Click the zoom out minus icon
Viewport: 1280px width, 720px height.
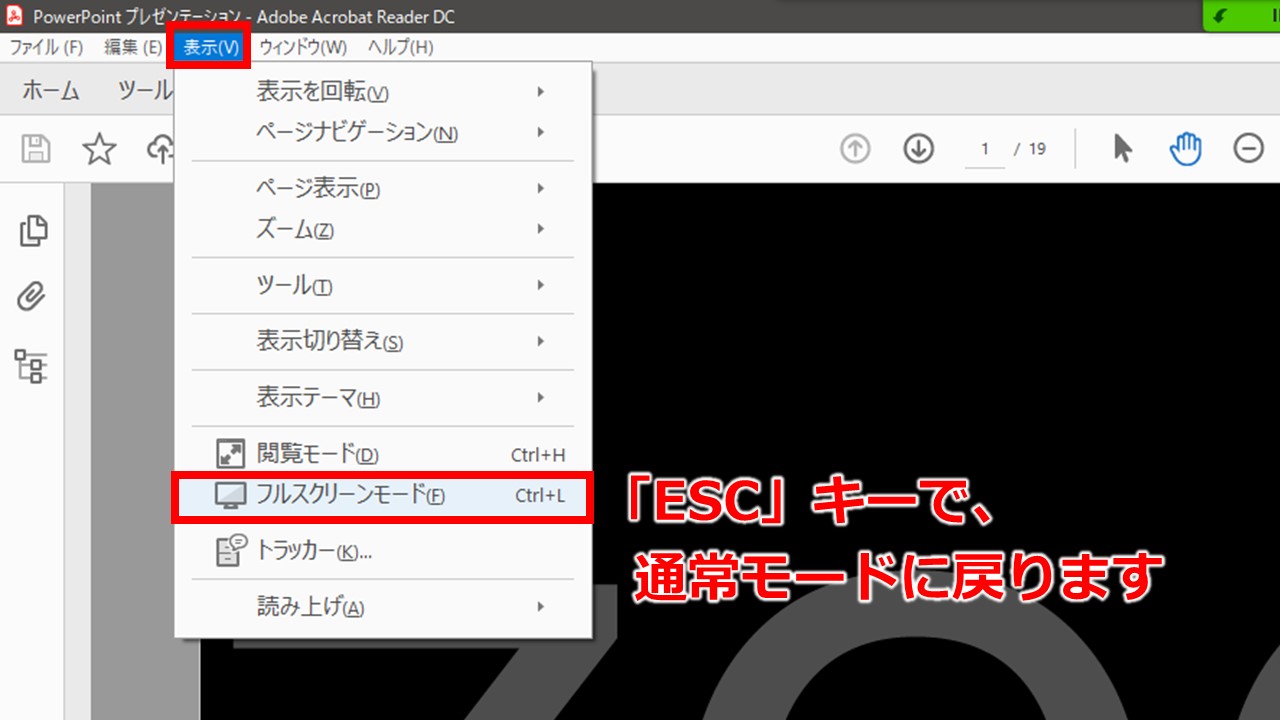[x=1248, y=149]
